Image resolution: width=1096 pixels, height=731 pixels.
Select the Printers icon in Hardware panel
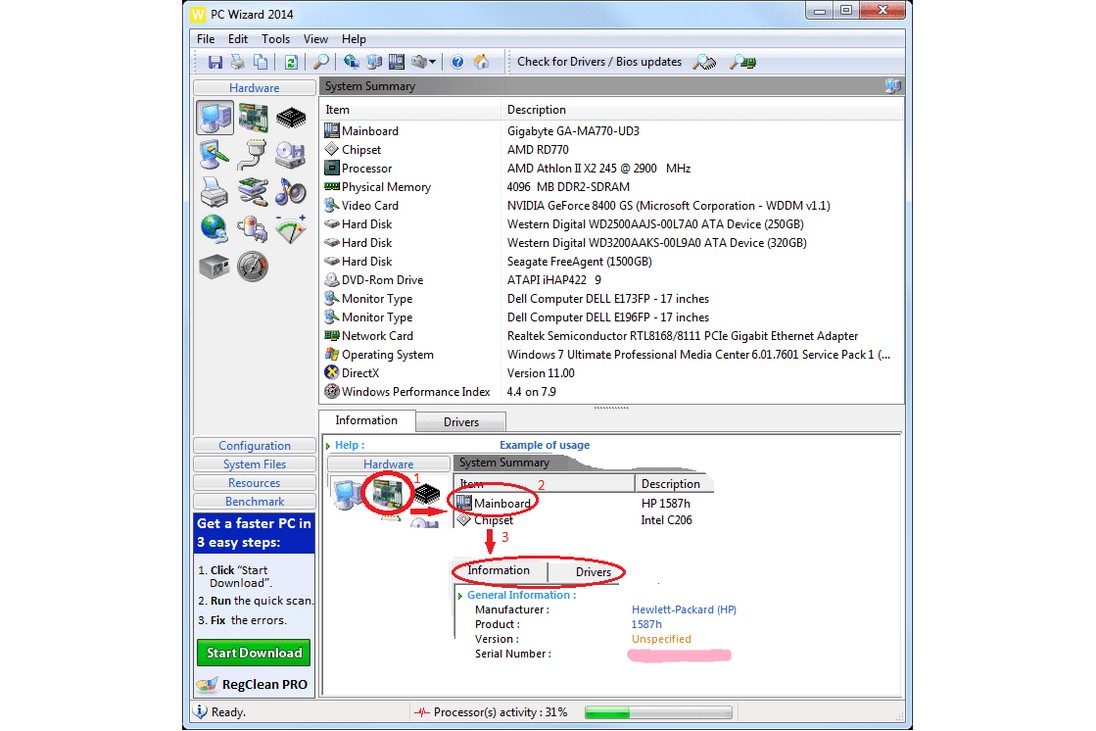click(214, 191)
